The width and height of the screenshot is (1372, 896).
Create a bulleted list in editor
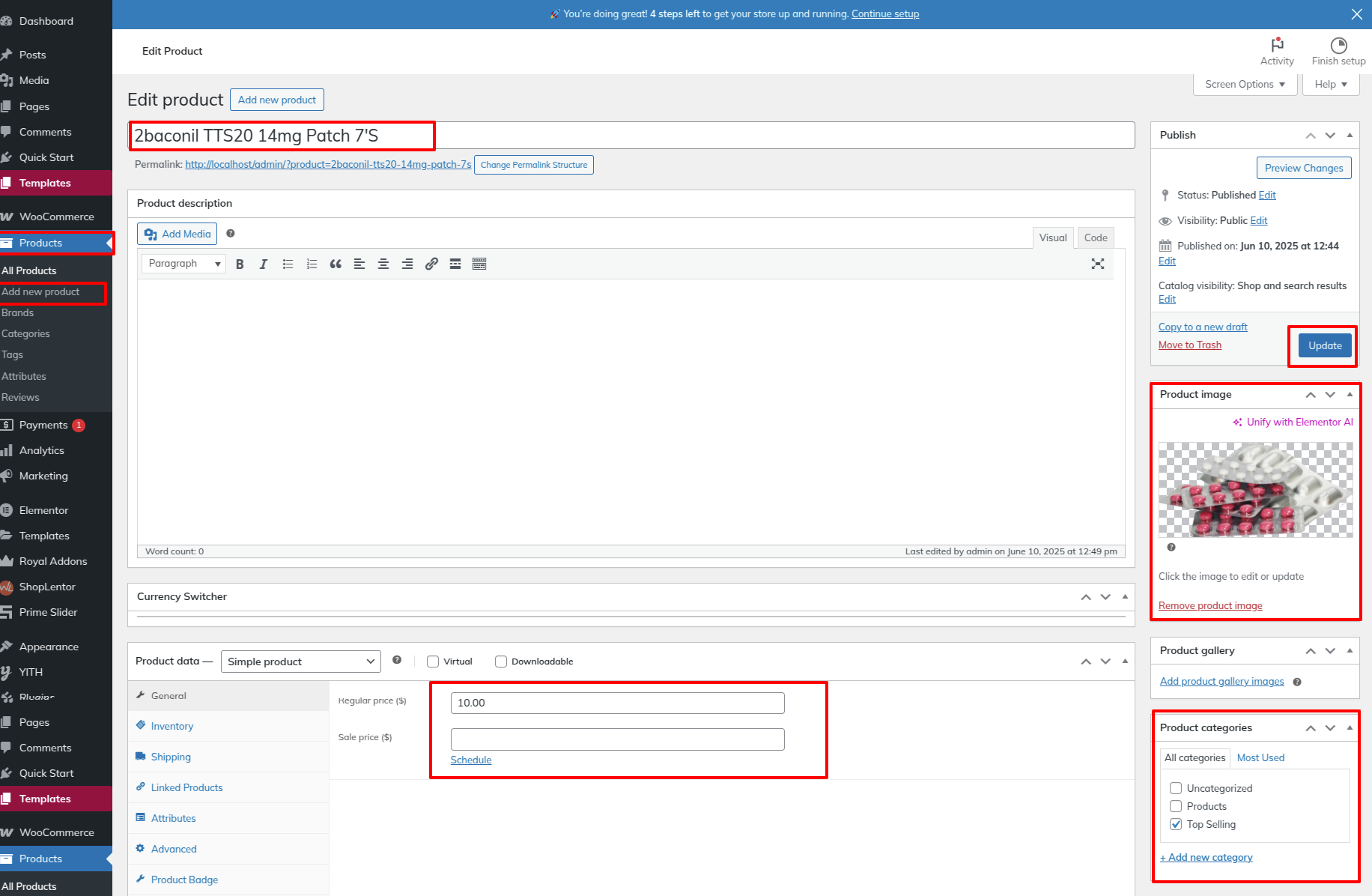(288, 264)
